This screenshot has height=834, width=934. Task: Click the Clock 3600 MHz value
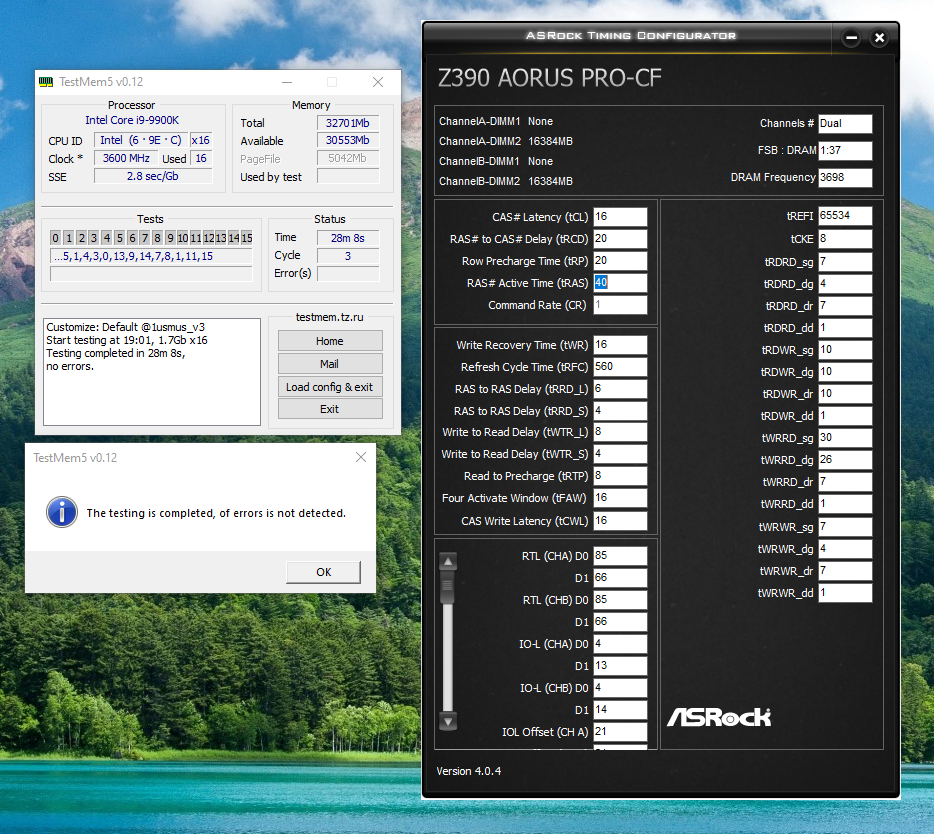click(x=126, y=158)
